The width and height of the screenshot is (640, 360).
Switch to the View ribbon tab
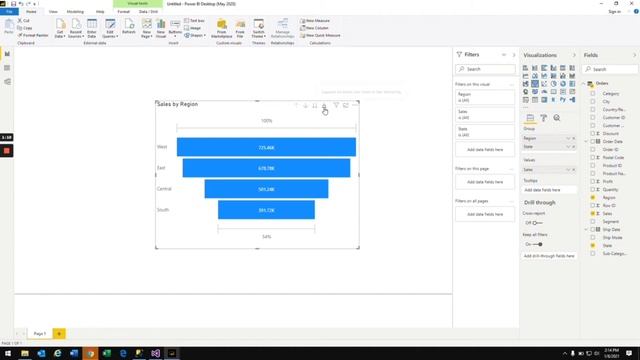[x=53, y=12]
